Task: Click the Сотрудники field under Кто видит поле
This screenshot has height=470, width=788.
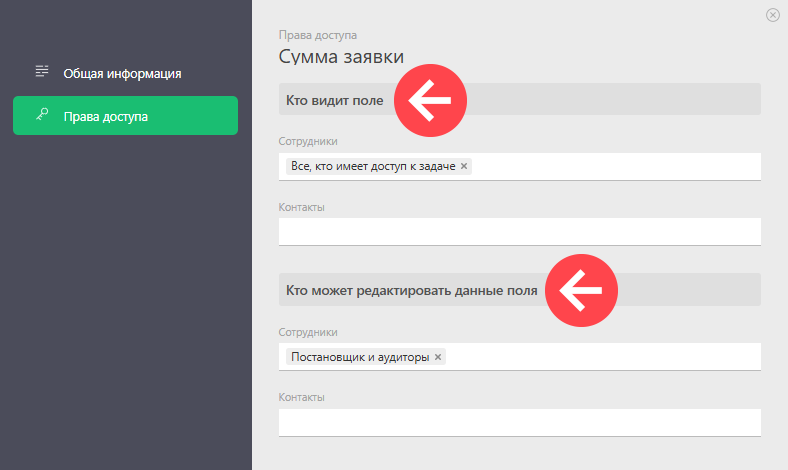Action: (520, 166)
